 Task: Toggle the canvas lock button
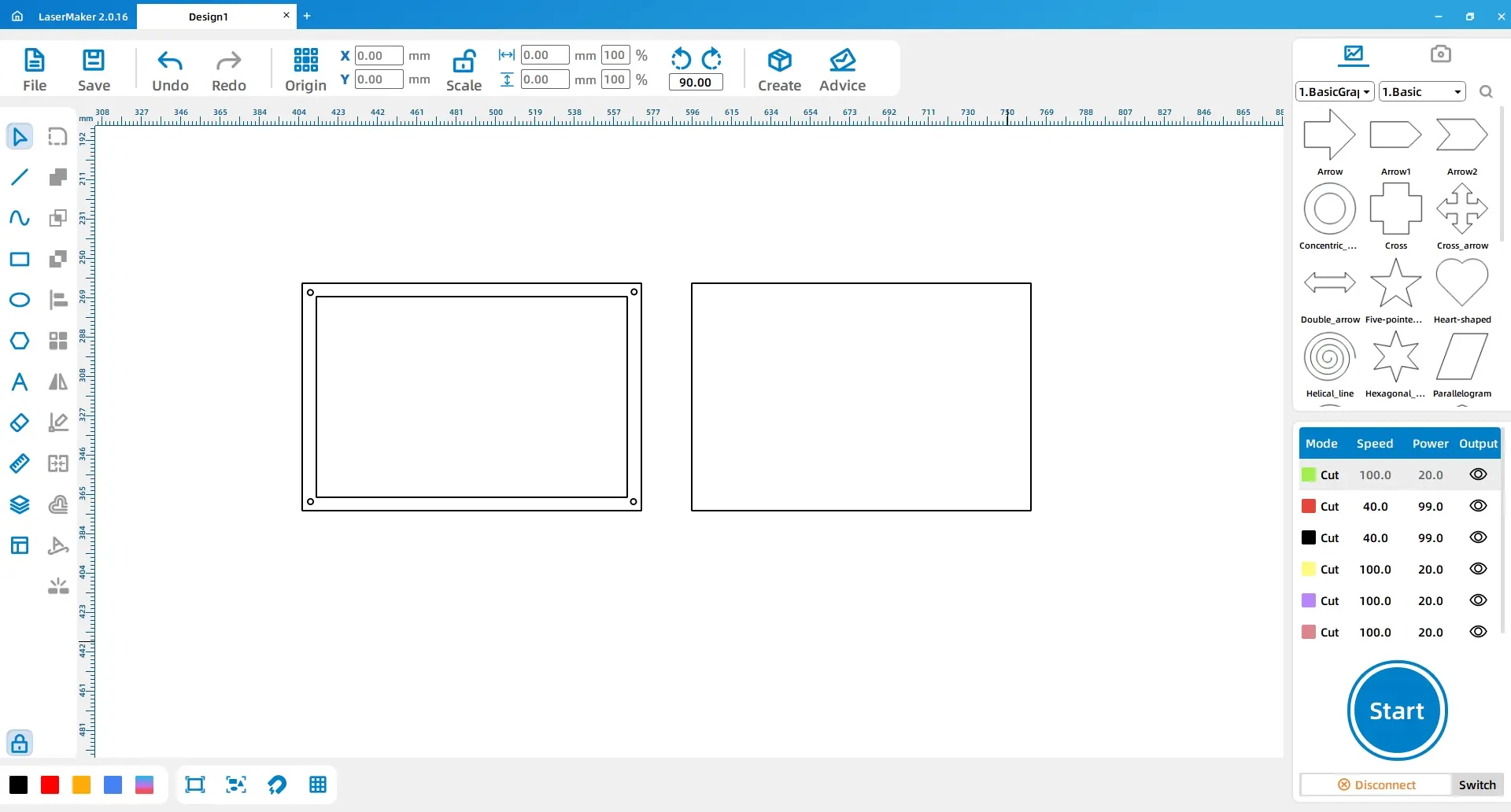tap(20, 743)
